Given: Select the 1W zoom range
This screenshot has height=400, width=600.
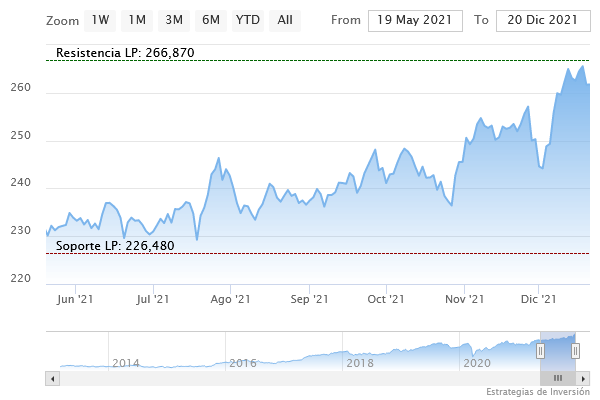Looking at the screenshot, I should [x=101, y=20].
